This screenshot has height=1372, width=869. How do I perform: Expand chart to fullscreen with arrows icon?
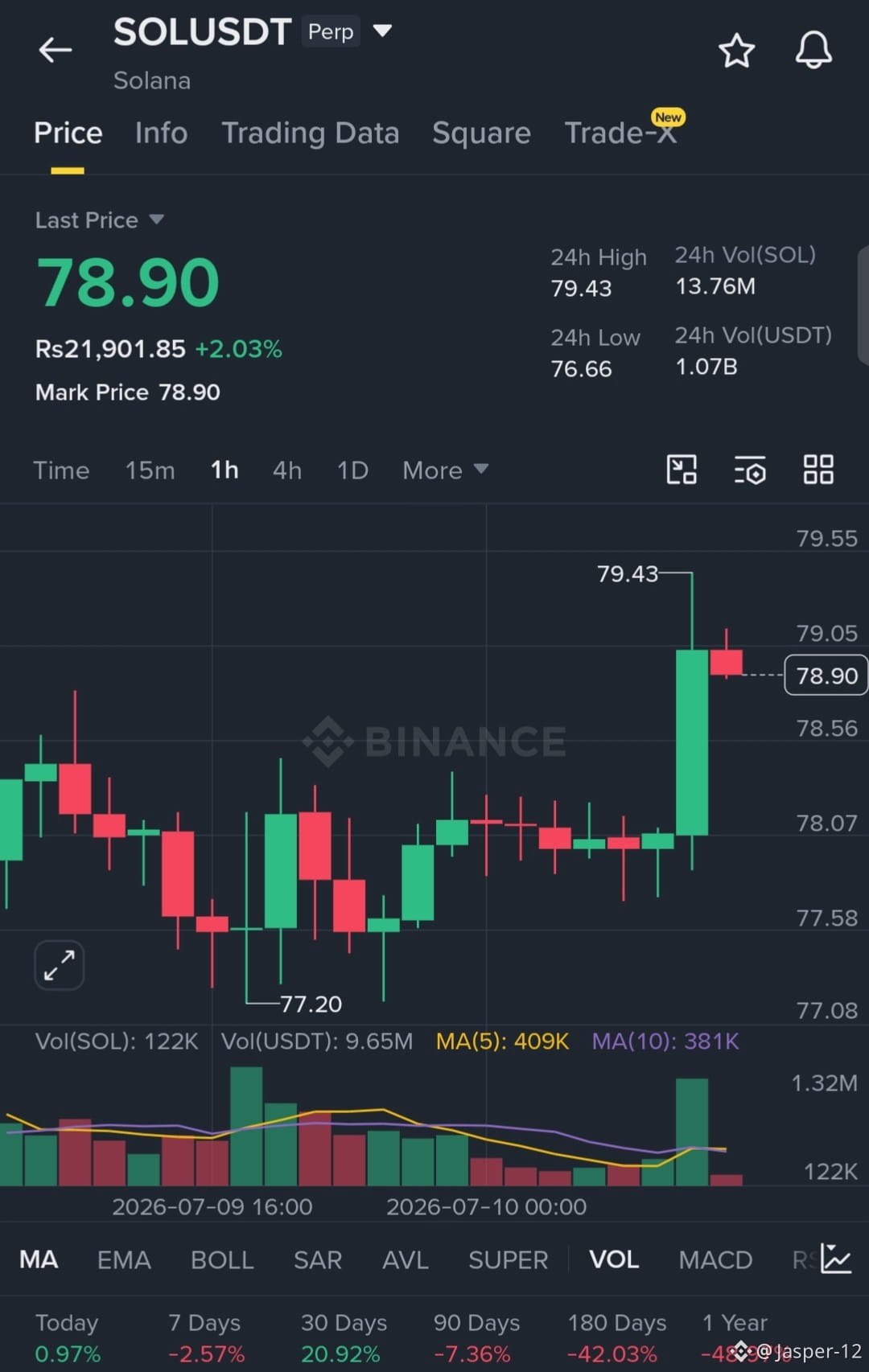point(60,965)
